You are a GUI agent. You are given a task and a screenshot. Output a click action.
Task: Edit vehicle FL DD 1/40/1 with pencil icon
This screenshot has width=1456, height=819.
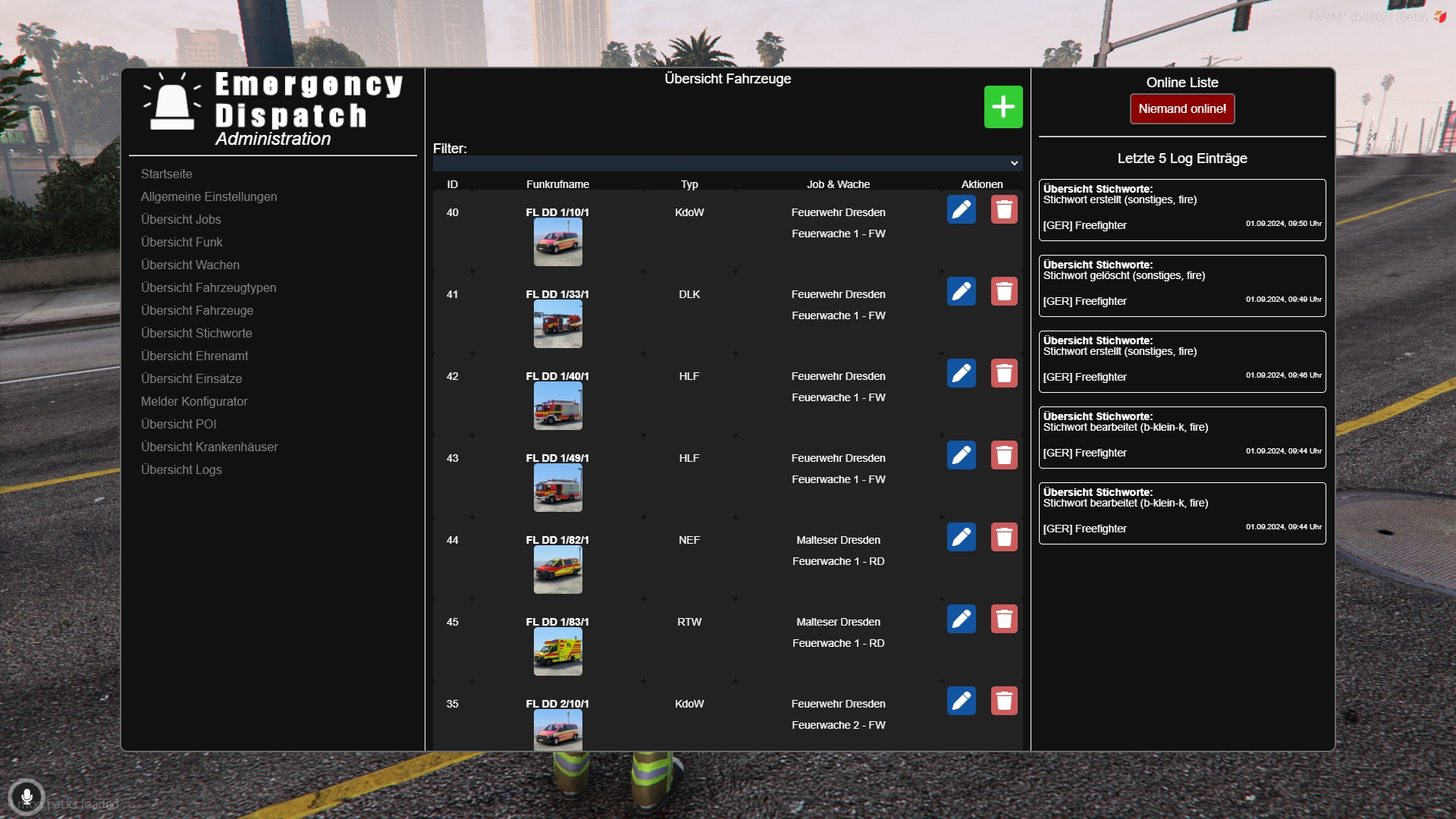[961, 373]
